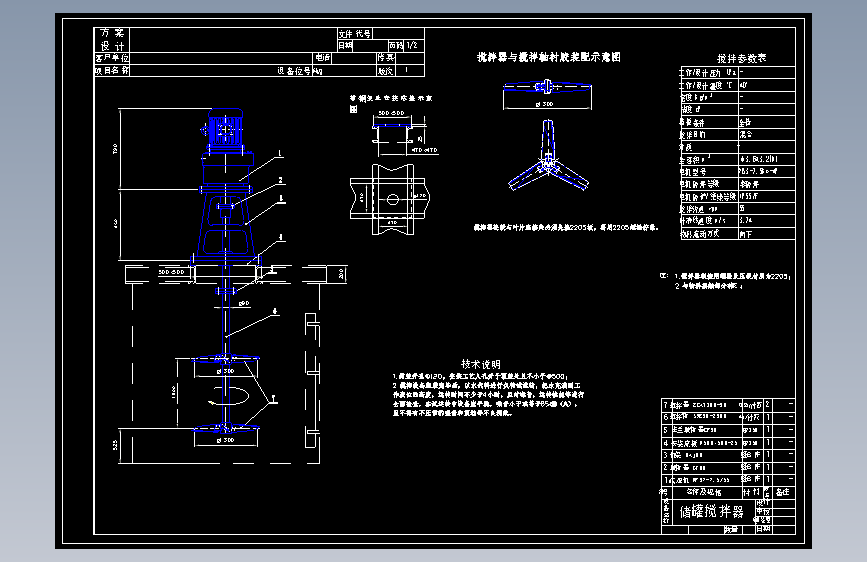Click the '搅拌目的' parameter row label
867x562 pixels.
coord(692,134)
